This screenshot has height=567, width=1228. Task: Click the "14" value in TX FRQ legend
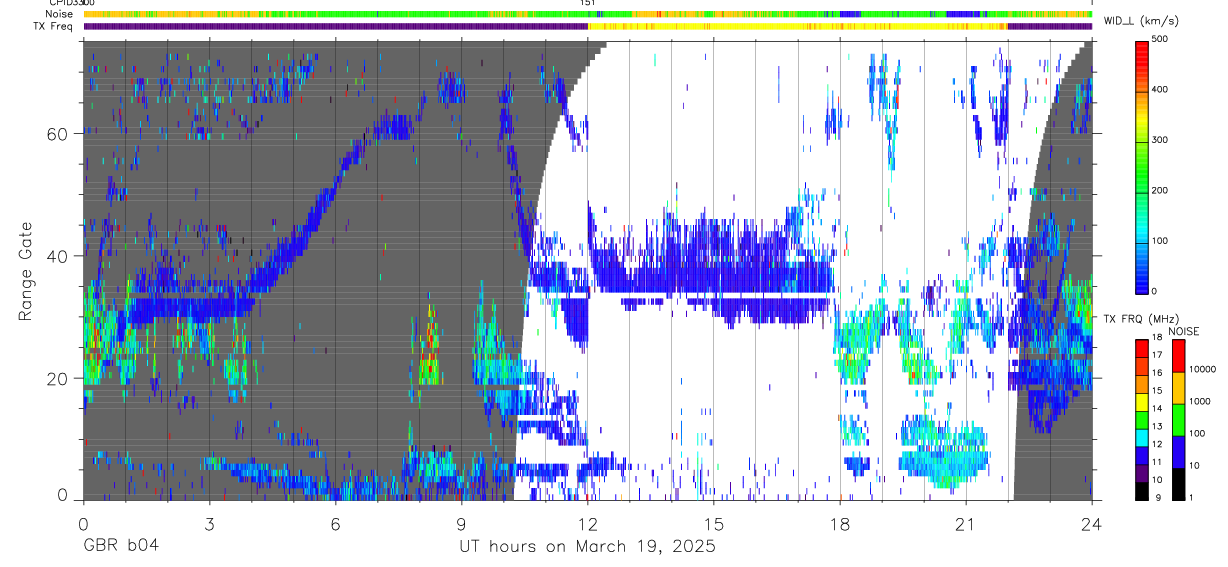pyautogui.click(x=1158, y=409)
